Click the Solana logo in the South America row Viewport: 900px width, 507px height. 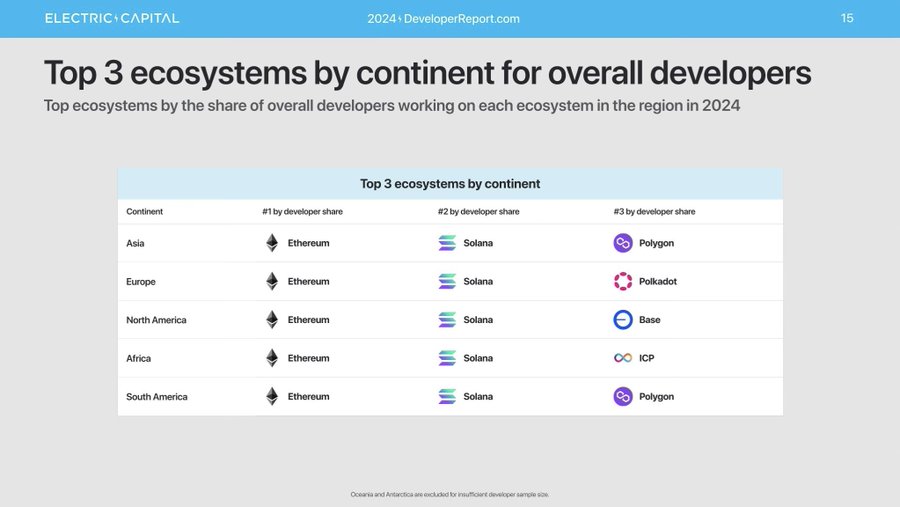(x=447, y=396)
